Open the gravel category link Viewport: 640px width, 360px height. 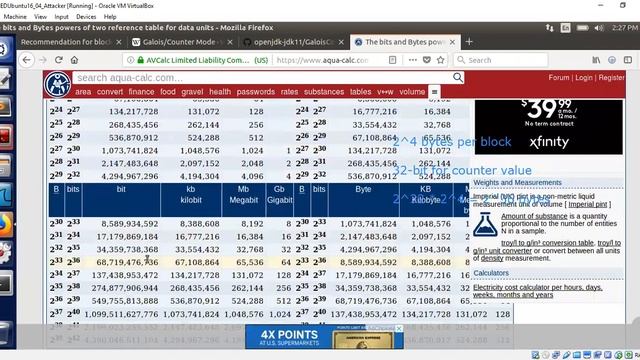[x=192, y=92]
